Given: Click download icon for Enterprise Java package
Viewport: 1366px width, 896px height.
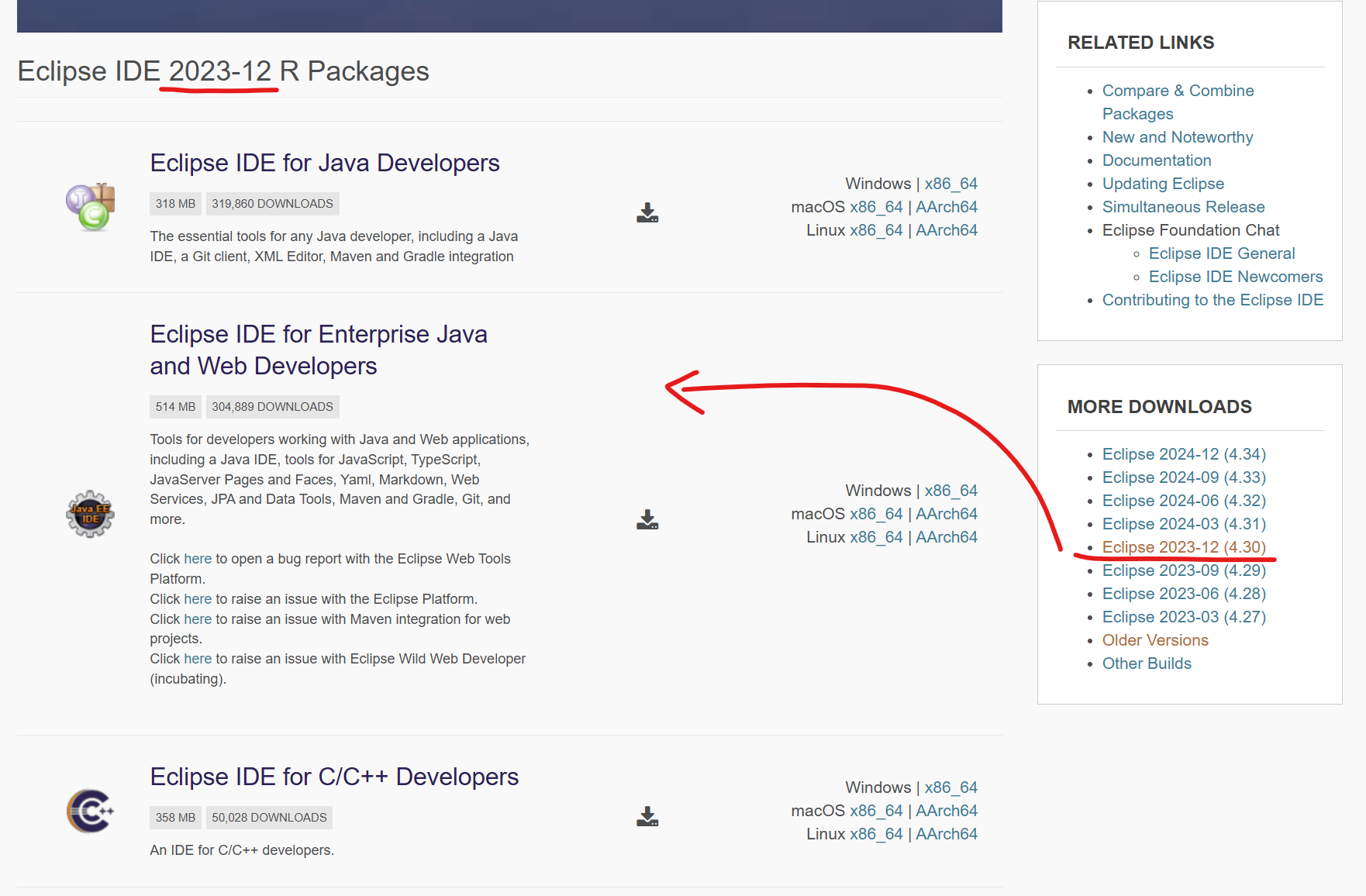Looking at the screenshot, I should 647,519.
